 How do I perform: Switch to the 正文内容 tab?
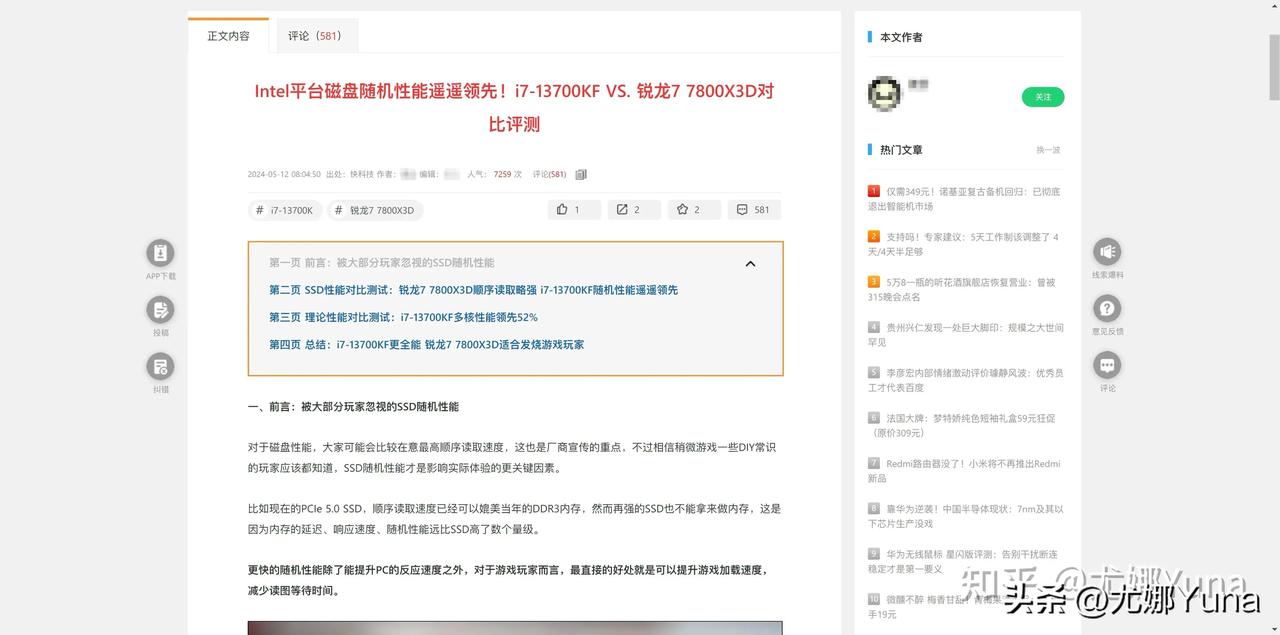tap(228, 35)
